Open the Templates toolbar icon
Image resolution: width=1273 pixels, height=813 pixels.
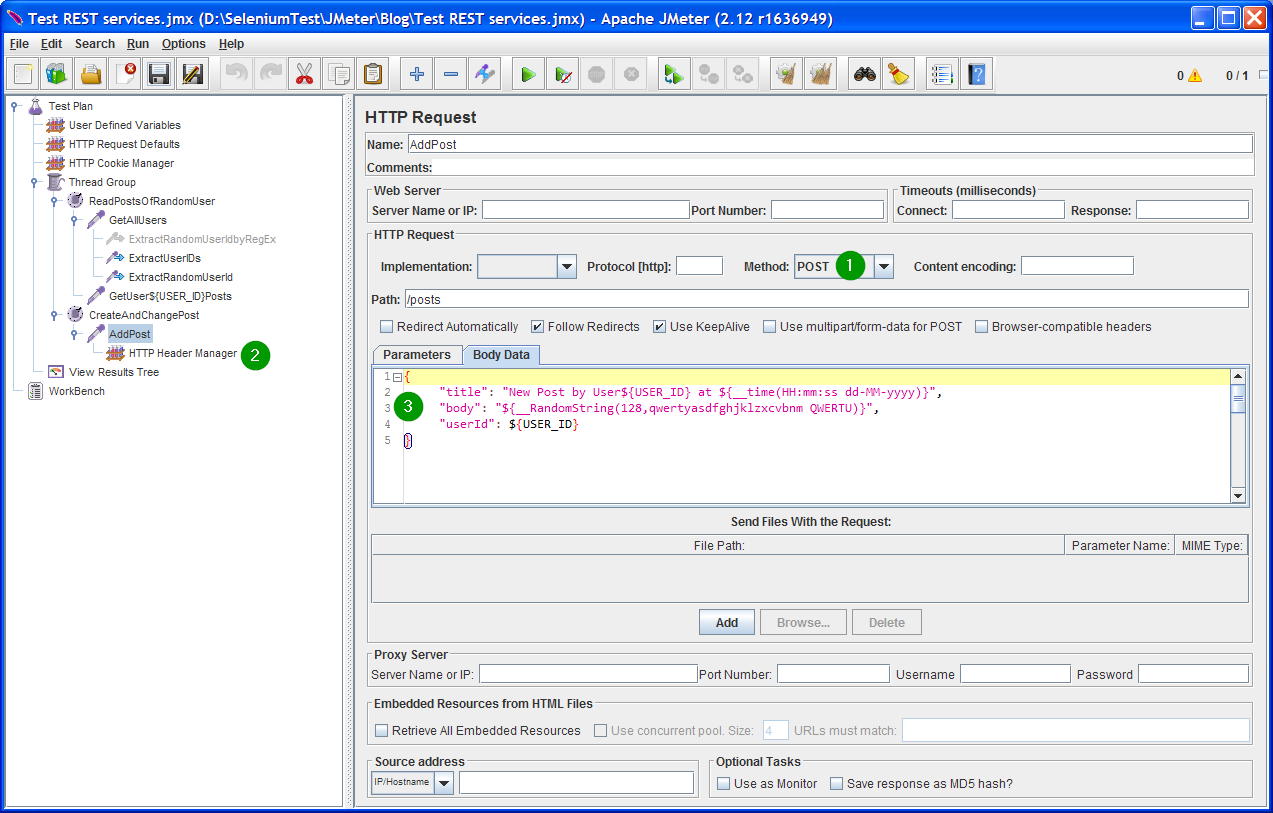click(x=57, y=74)
